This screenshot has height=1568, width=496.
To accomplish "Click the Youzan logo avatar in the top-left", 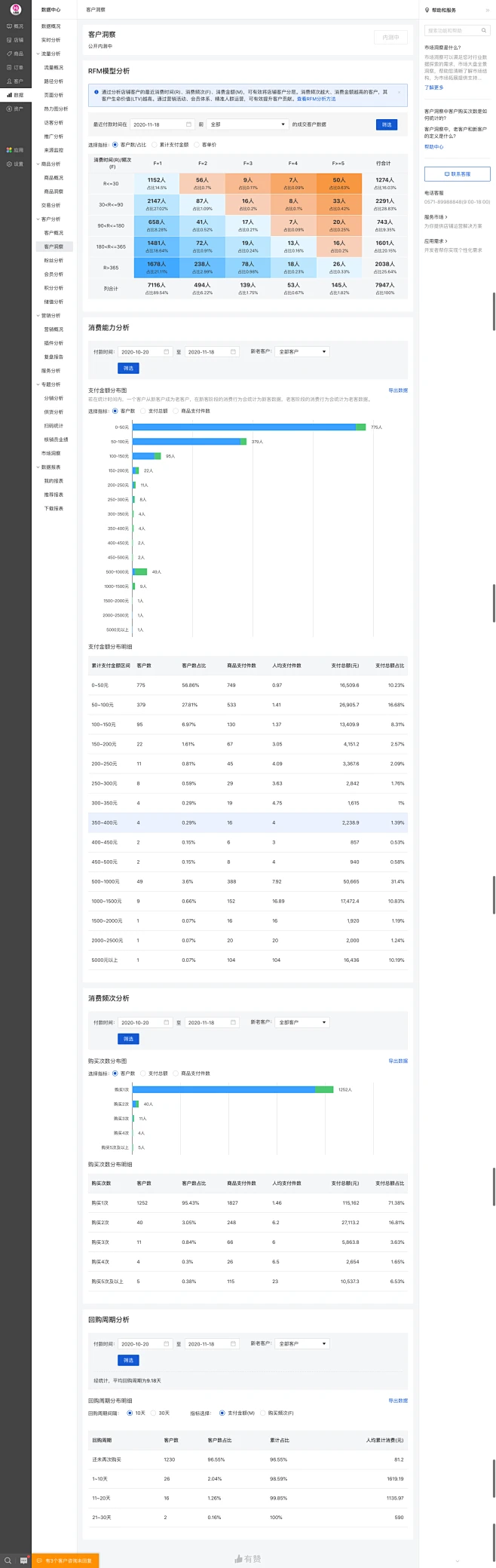I will click(x=15, y=9).
